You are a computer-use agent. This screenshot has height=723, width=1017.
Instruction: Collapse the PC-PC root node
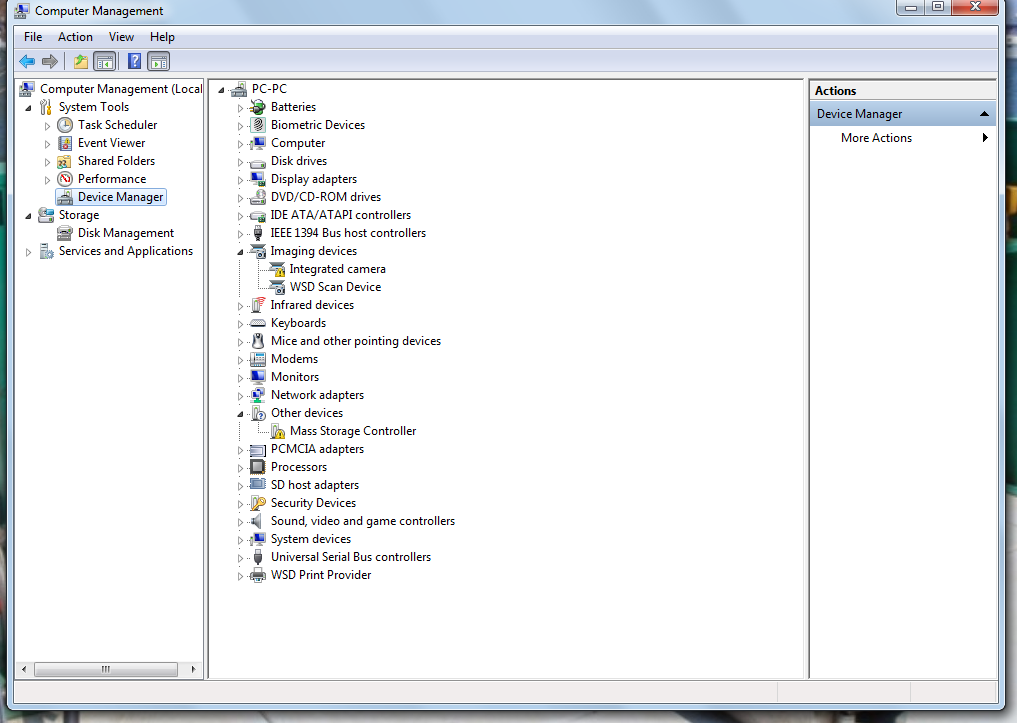pos(221,89)
